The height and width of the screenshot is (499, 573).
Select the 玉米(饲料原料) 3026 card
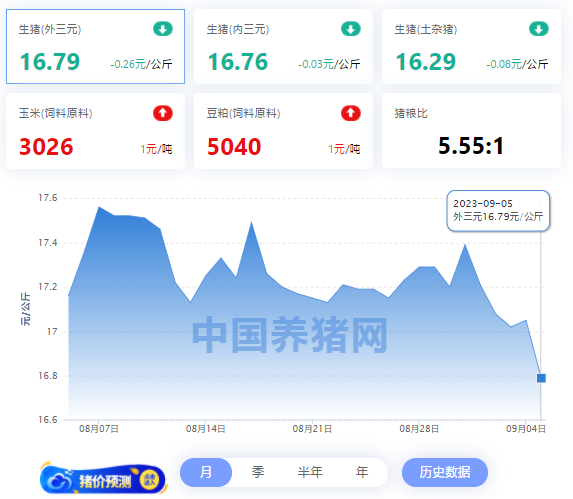pyautogui.click(x=95, y=131)
